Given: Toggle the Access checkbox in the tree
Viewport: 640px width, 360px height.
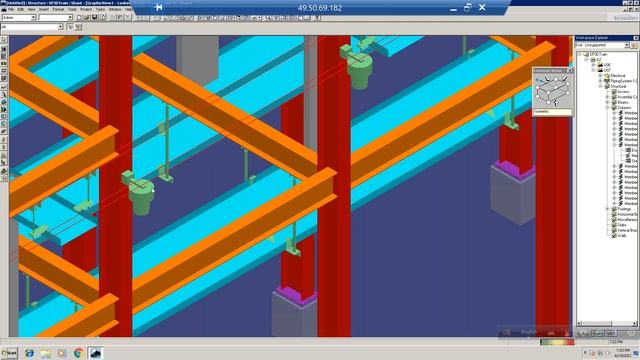Looking at the screenshot, I should (614, 92).
